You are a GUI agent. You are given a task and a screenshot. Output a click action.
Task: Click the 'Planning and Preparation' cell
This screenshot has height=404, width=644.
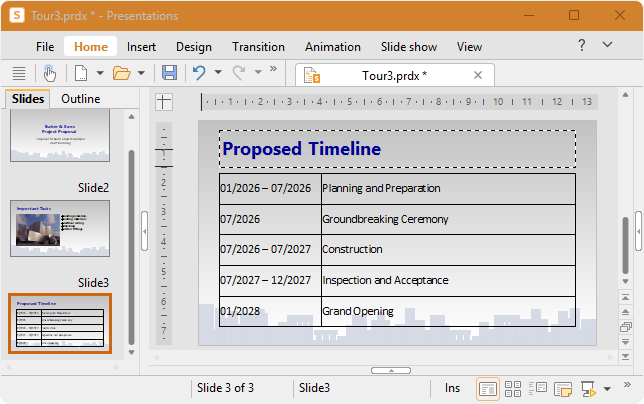point(448,188)
